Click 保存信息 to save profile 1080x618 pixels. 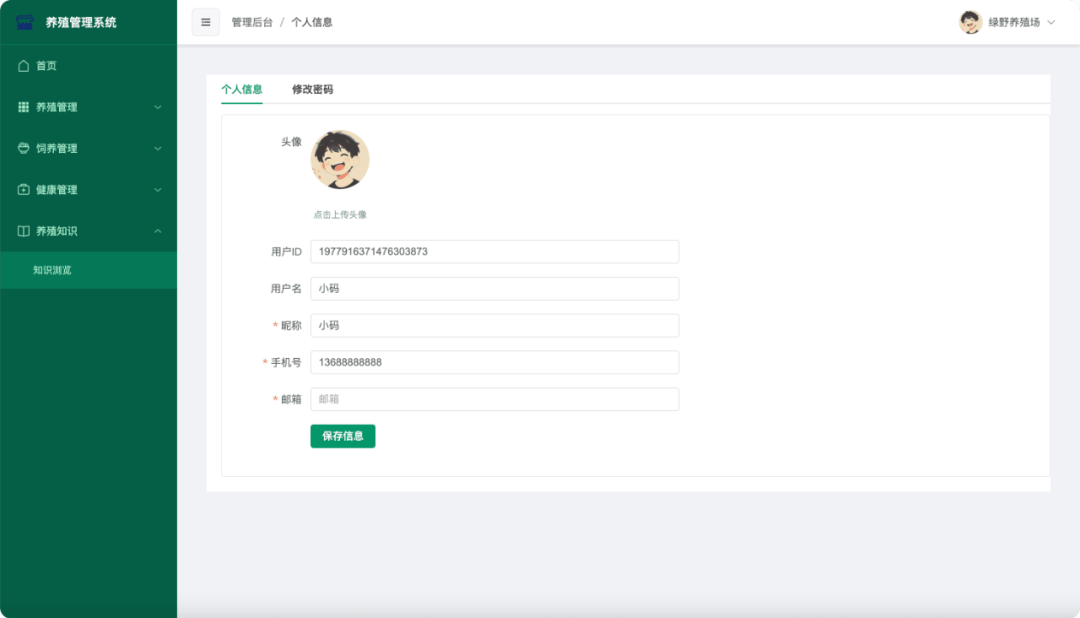[x=344, y=436]
